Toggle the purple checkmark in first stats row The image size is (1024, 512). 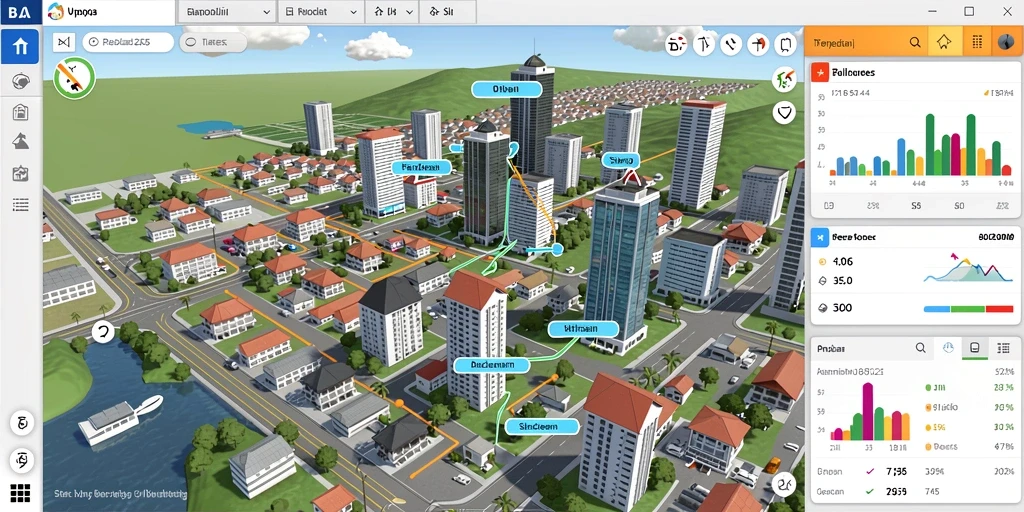coord(869,471)
